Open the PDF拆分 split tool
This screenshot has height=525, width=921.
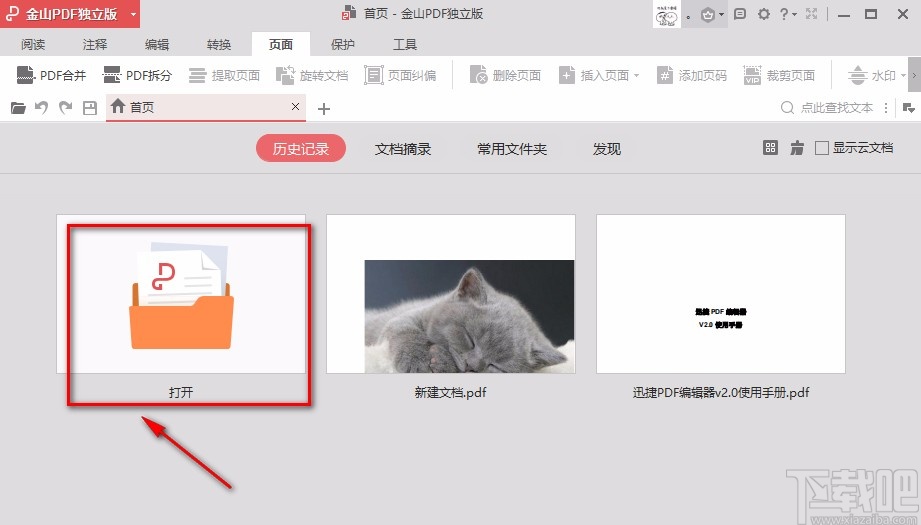tap(137, 75)
